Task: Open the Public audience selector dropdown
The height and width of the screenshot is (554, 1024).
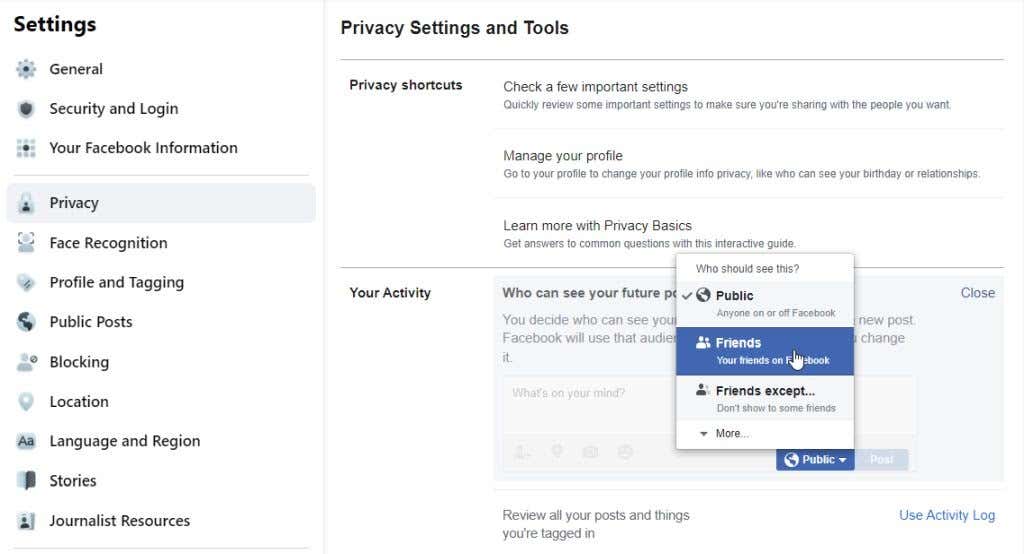Action: coord(815,460)
